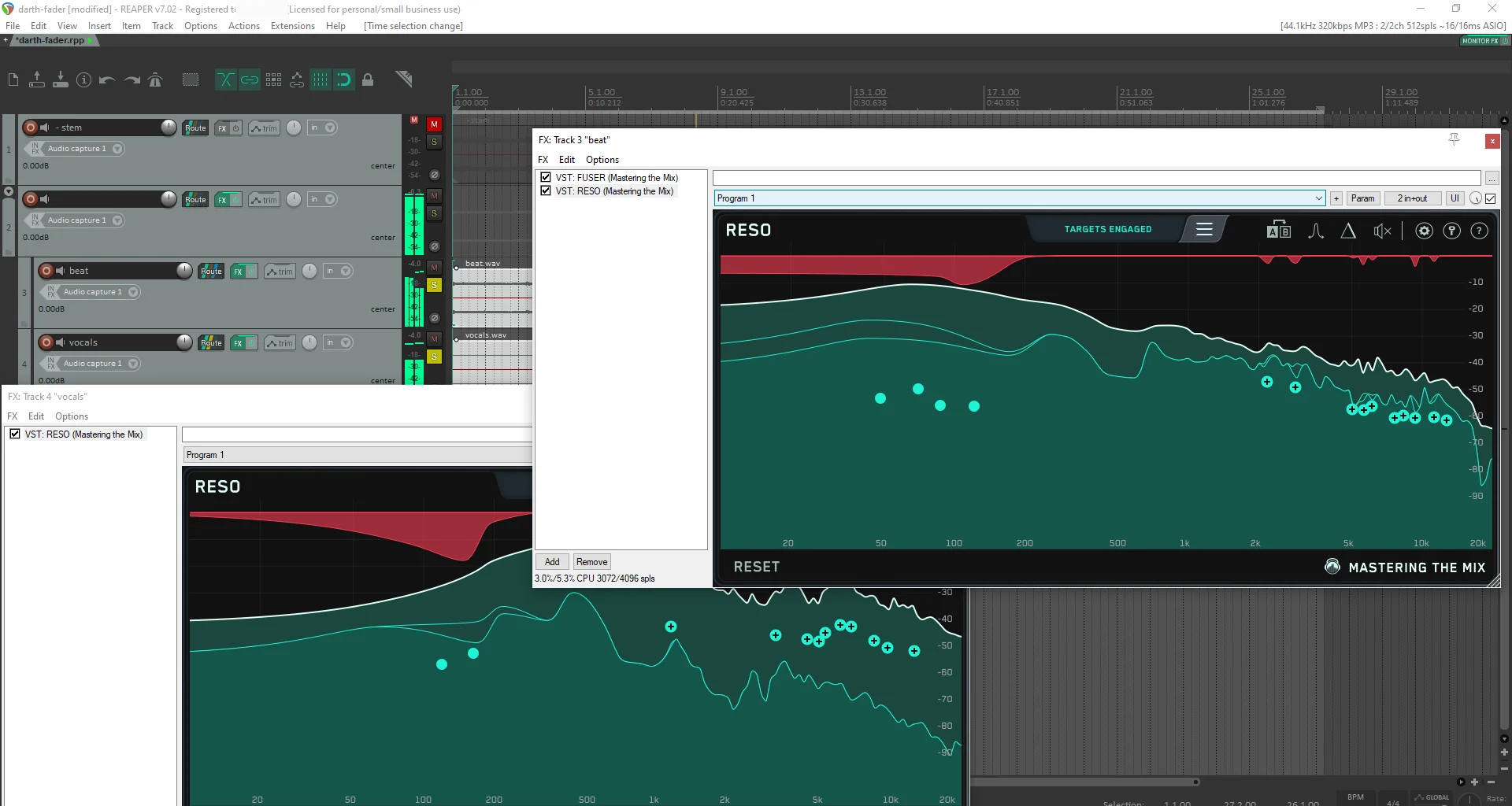
Task: Click the resonance curve icon in RESO
Action: pyautogui.click(x=1315, y=231)
